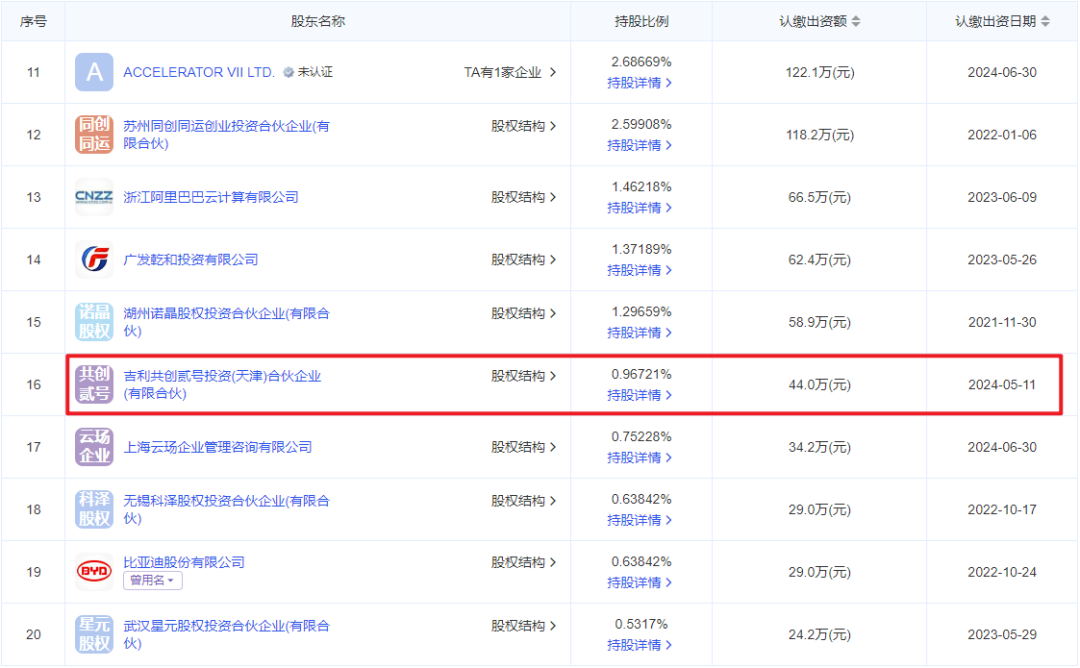The width and height of the screenshot is (1080, 668).
Task: Click the 共创贰号 purple logo icon
Action: tap(94, 385)
